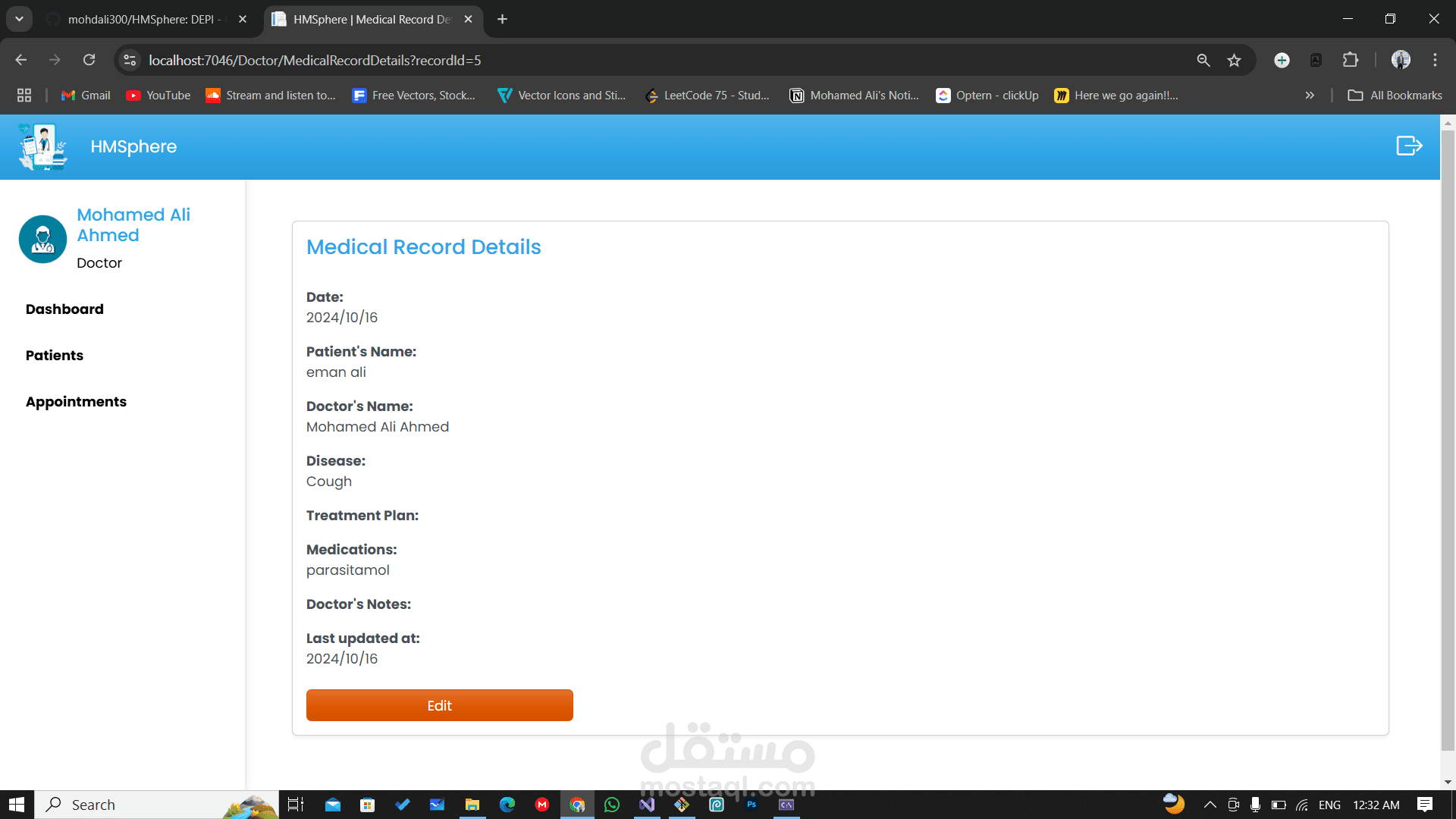This screenshot has width=1456, height=819.
Task: Click the HMSphere logo illustration
Action: click(42, 146)
